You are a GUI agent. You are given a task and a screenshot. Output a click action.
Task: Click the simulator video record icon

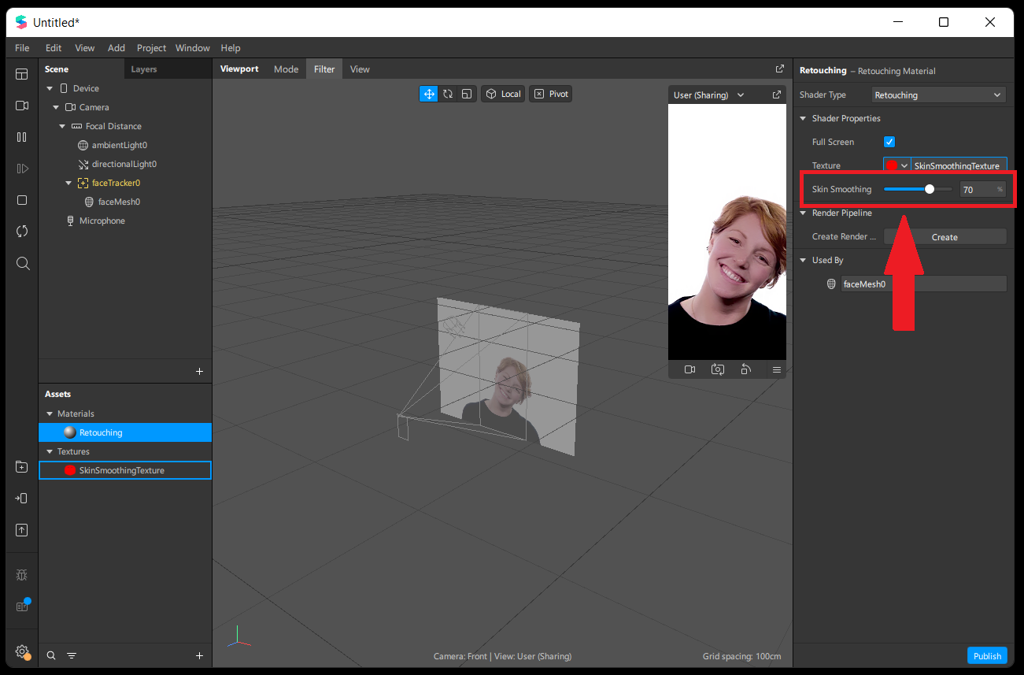tap(690, 369)
